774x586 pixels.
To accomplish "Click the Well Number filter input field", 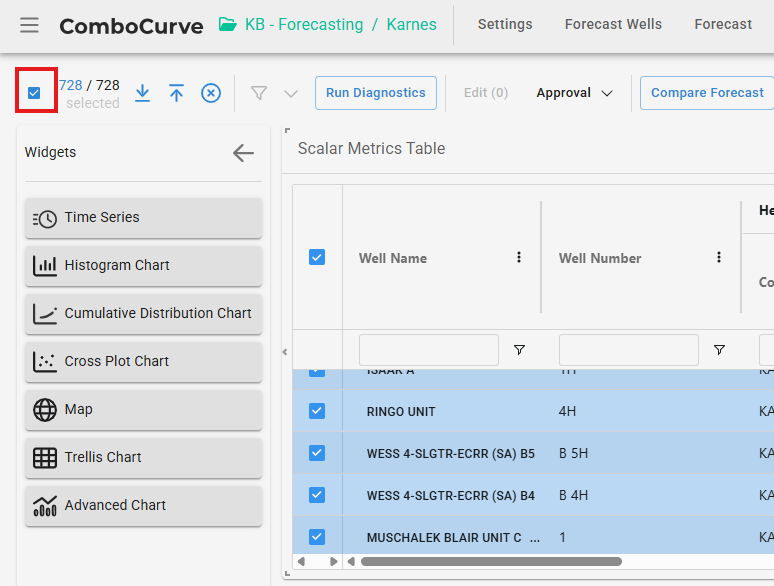I will pos(628,350).
